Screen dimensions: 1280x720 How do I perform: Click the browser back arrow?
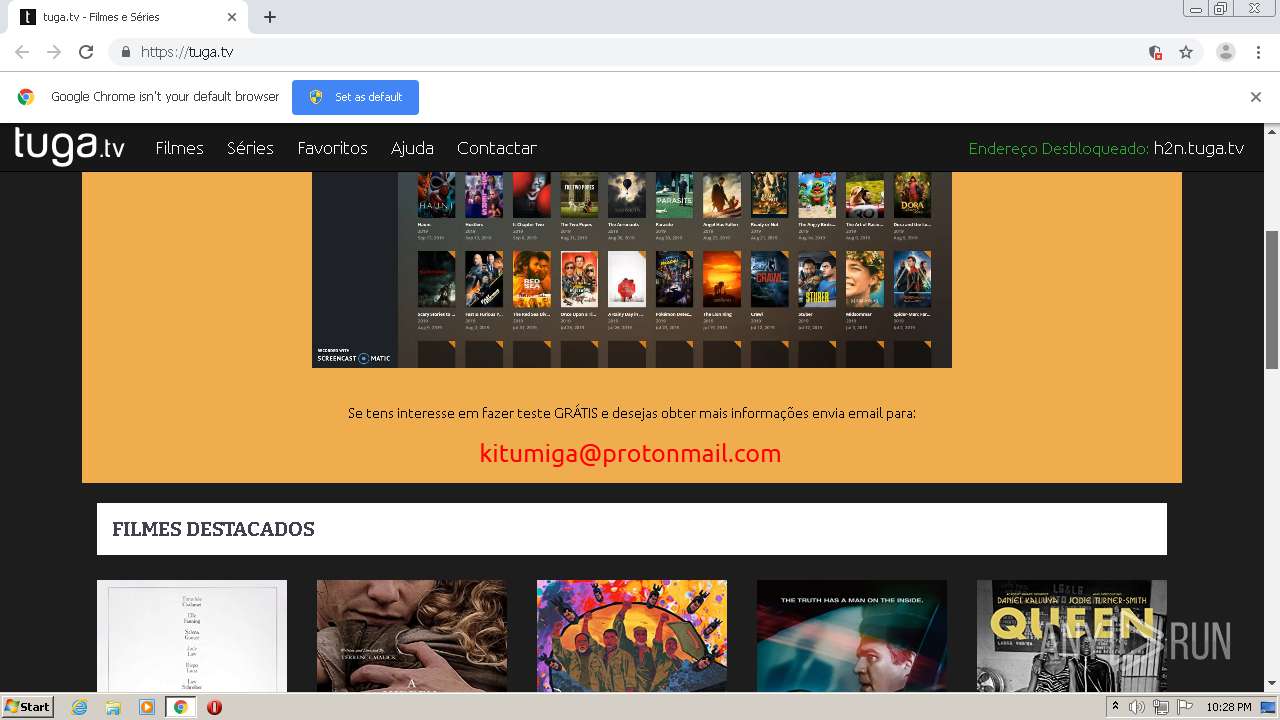pyautogui.click(x=22, y=52)
